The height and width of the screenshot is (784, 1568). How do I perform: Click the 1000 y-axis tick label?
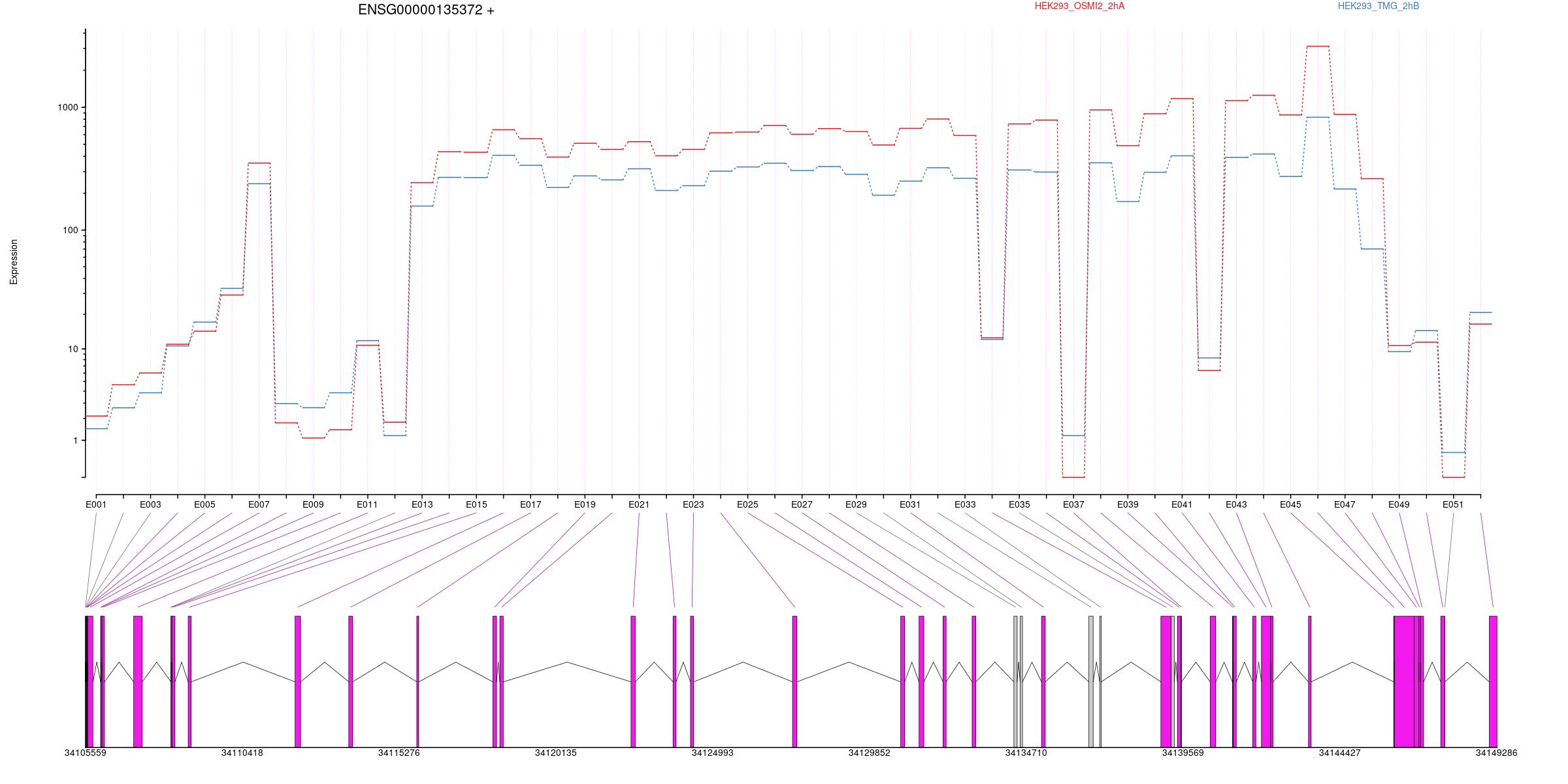(x=67, y=107)
